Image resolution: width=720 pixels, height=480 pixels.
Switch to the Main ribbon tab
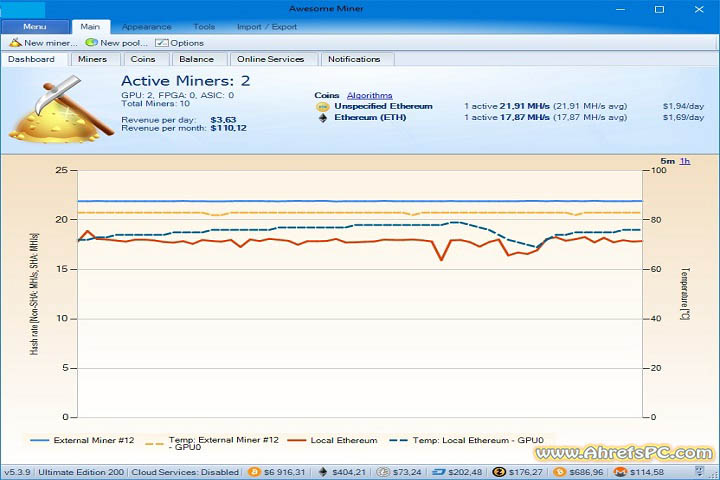pos(90,27)
